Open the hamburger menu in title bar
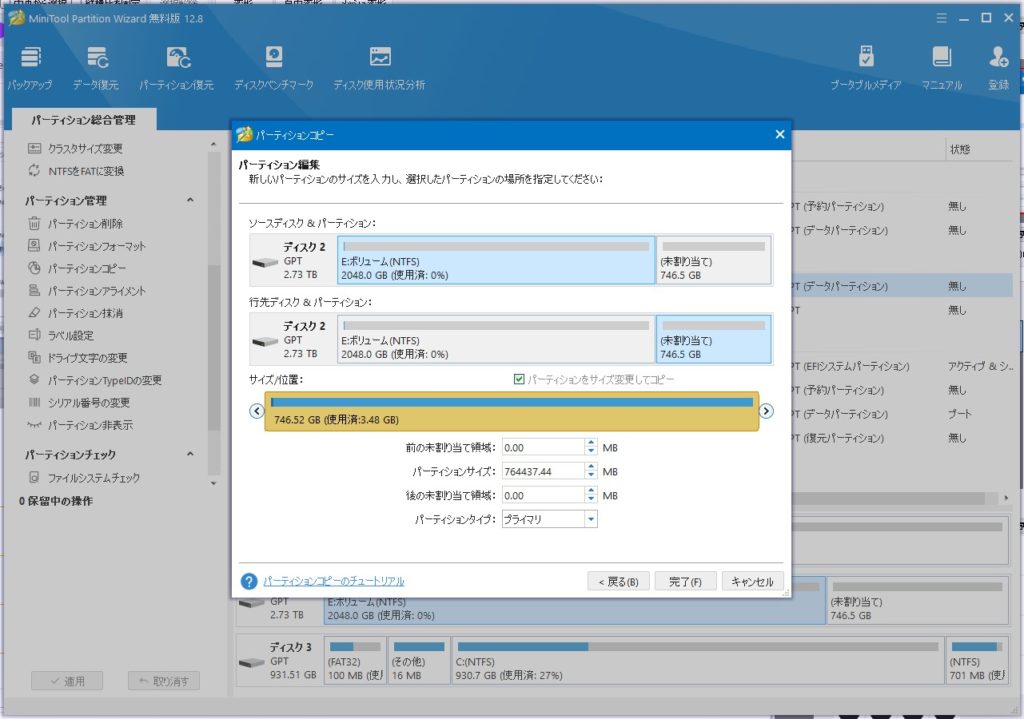 (940, 18)
